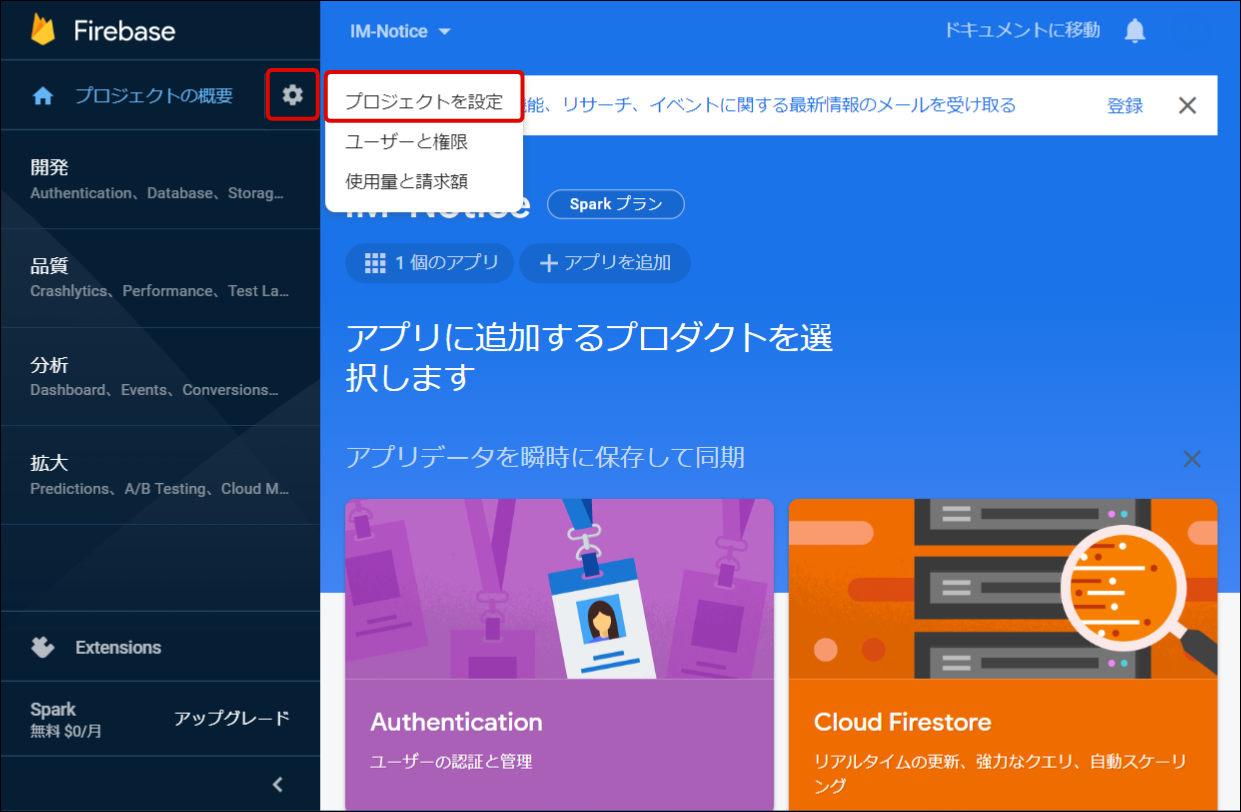This screenshot has height=812, width=1241.
Task: Expand the 拡大 sidebar section
Action: pyautogui.click(x=160, y=475)
